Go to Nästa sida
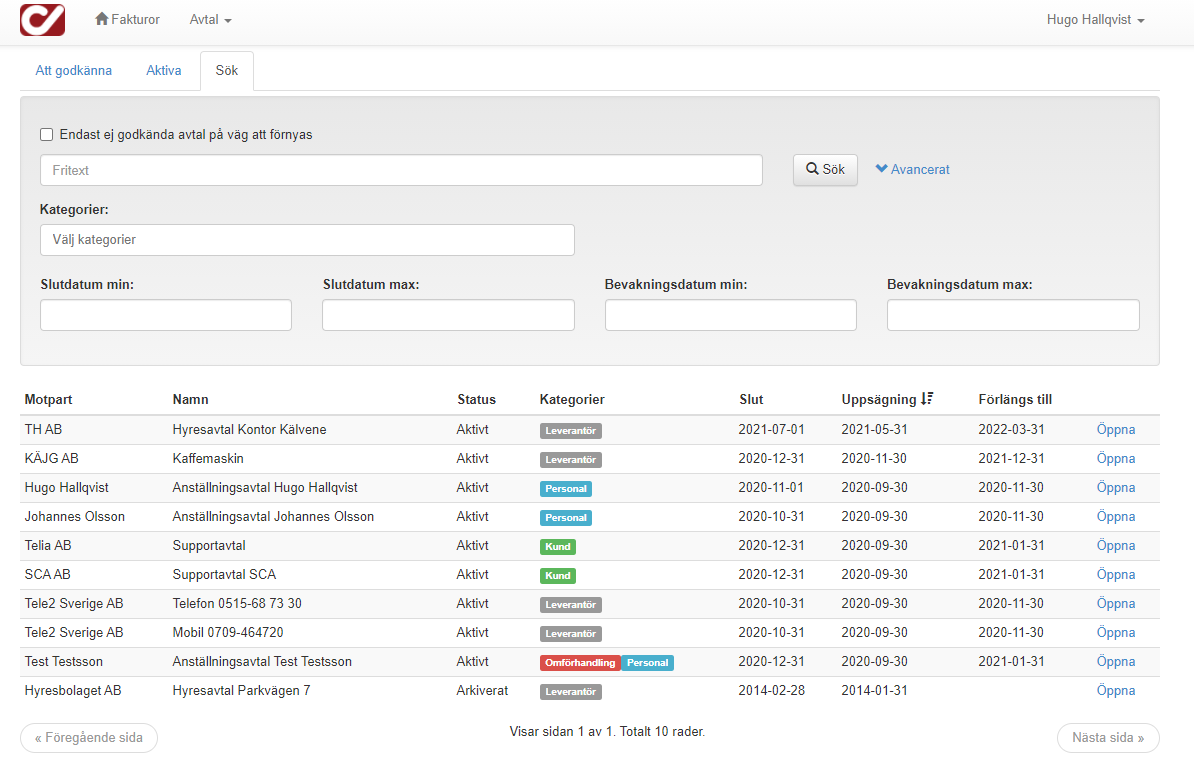The width and height of the screenshot is (1194, 779). click(x=1108, y=737)
